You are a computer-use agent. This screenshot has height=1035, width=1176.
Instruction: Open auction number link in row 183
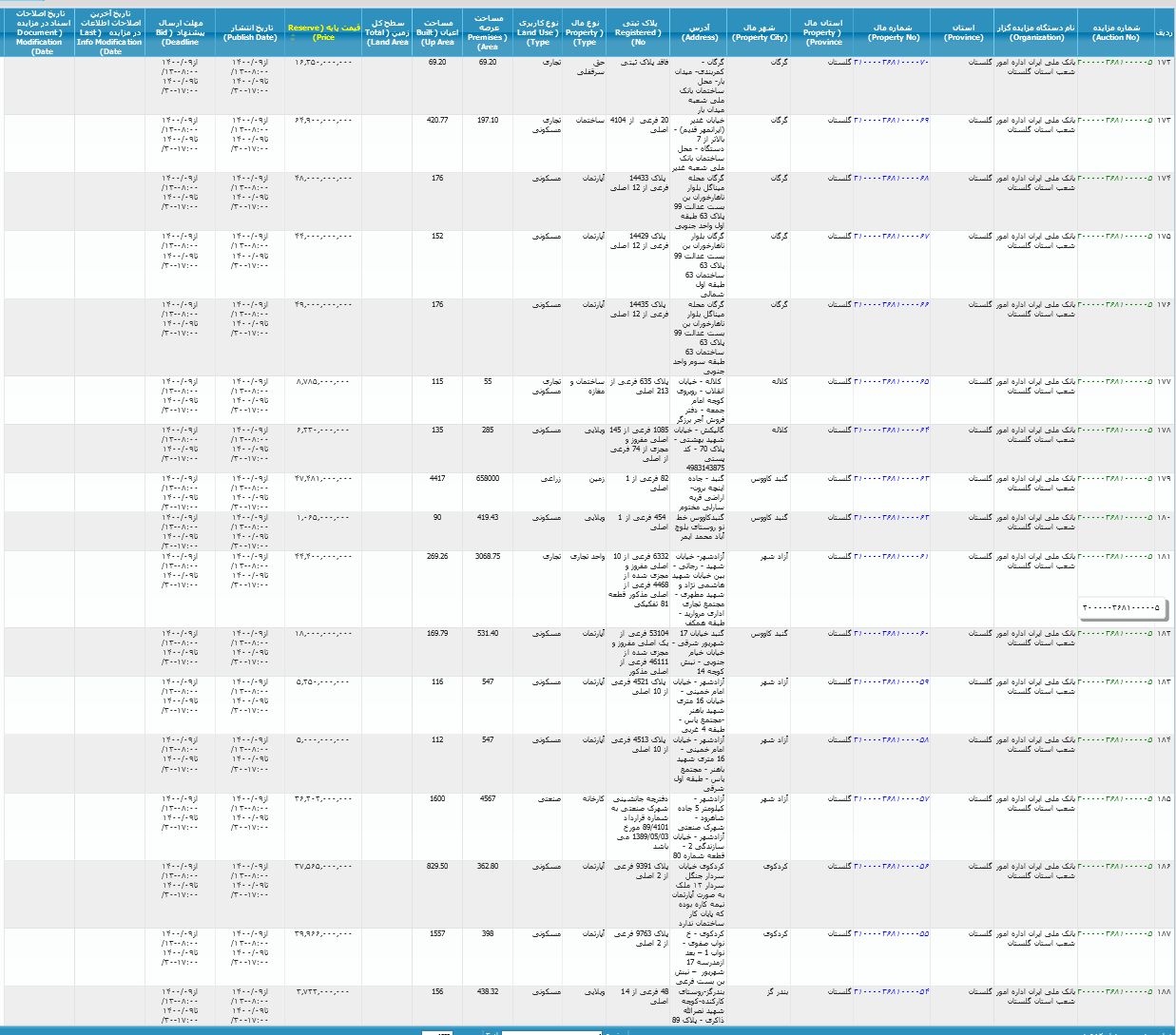[1115, 682]
